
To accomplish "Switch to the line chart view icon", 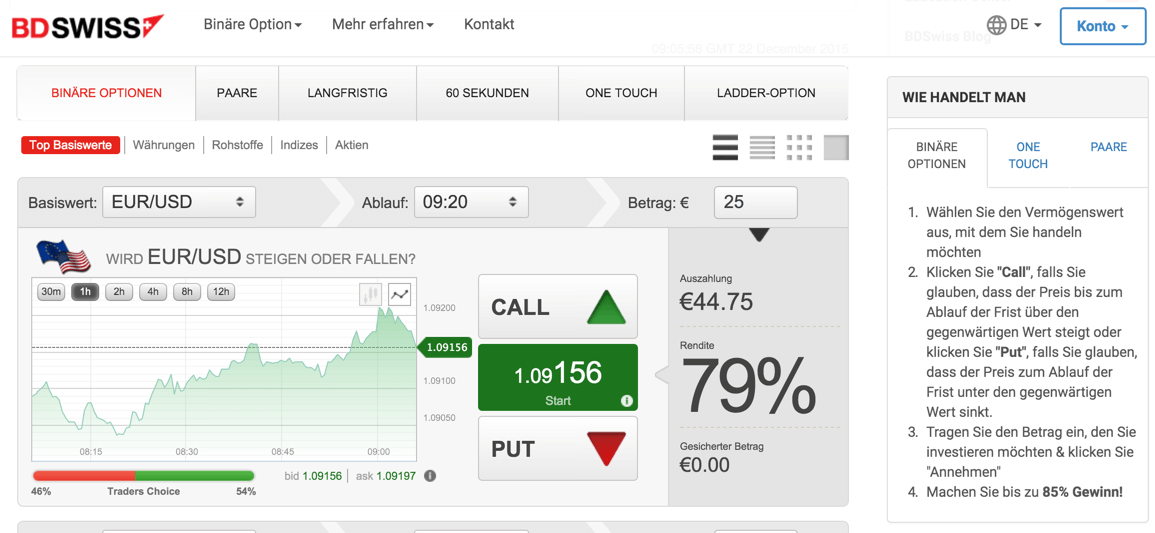I will (399, 294).
